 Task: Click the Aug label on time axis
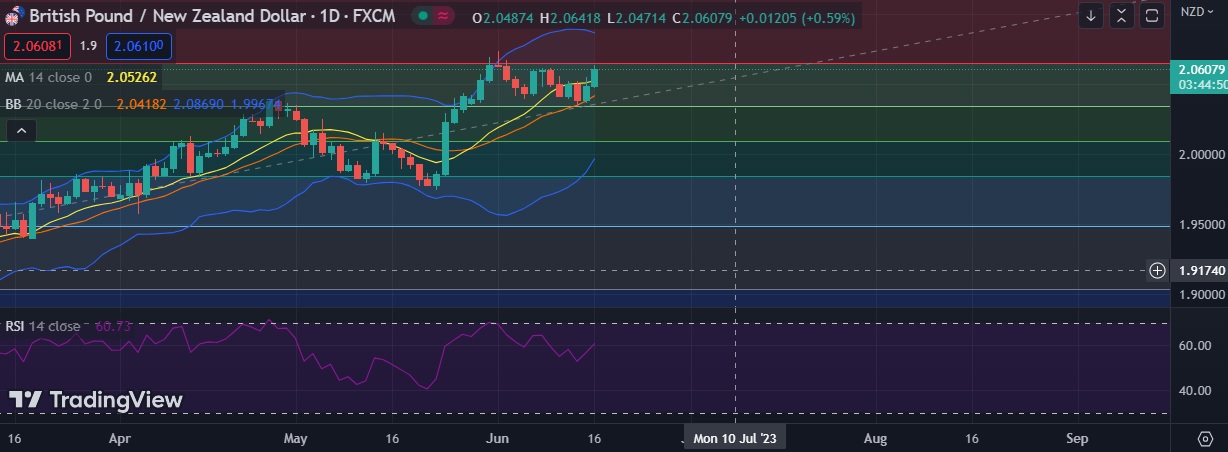coord(875,438)
